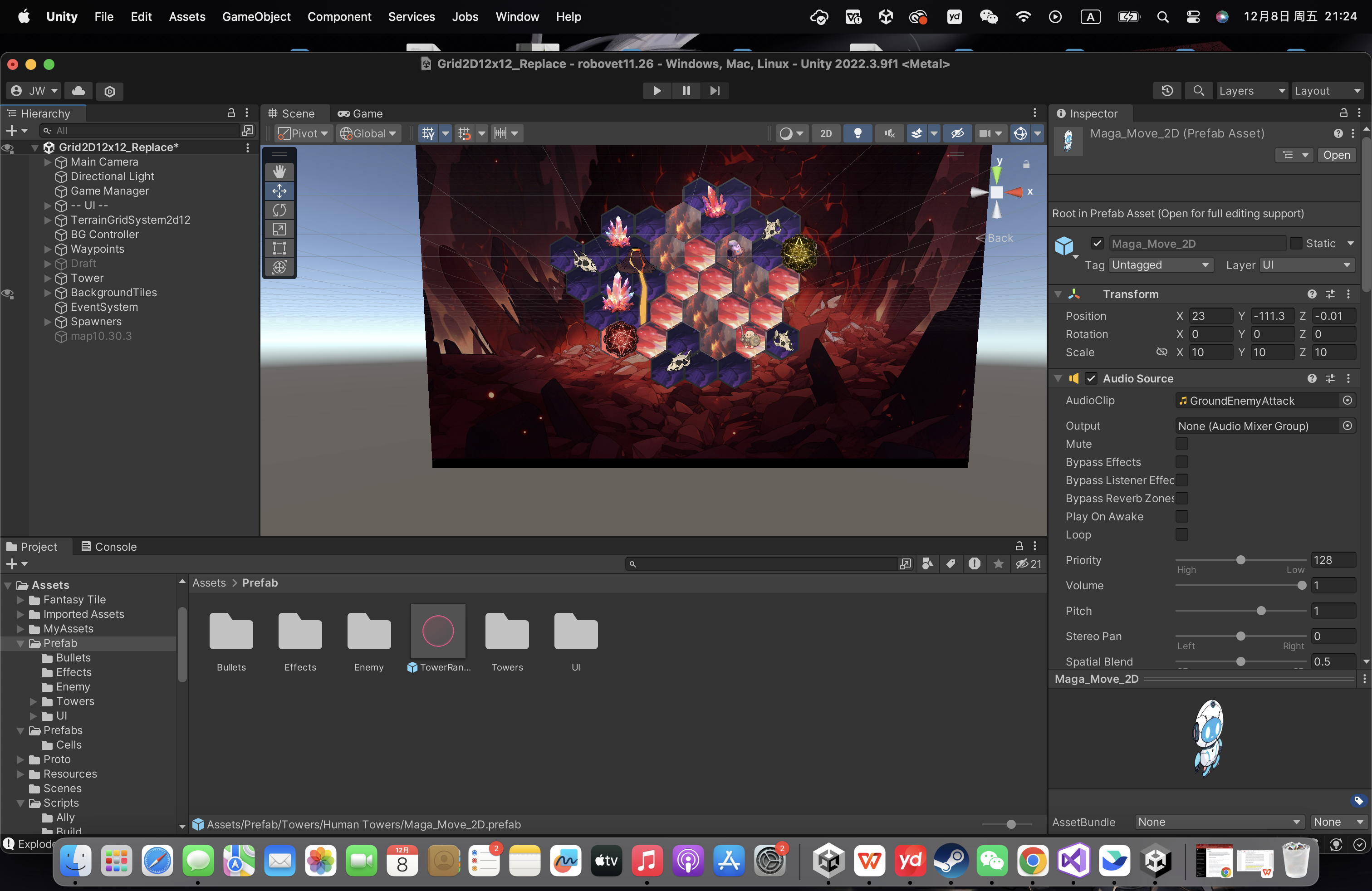Toggle Audio Source enabled checkbox
1372x891 pixels.
click(x=1091, y=378)
